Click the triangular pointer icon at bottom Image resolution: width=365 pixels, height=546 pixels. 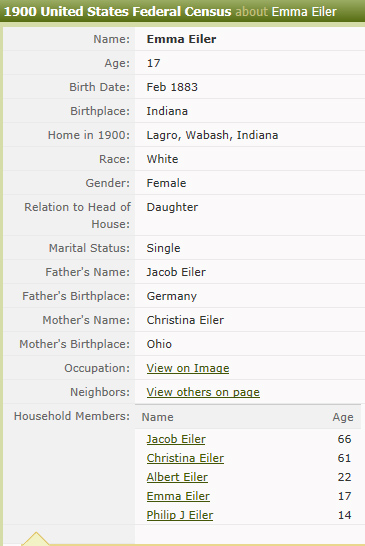point(36,539)
